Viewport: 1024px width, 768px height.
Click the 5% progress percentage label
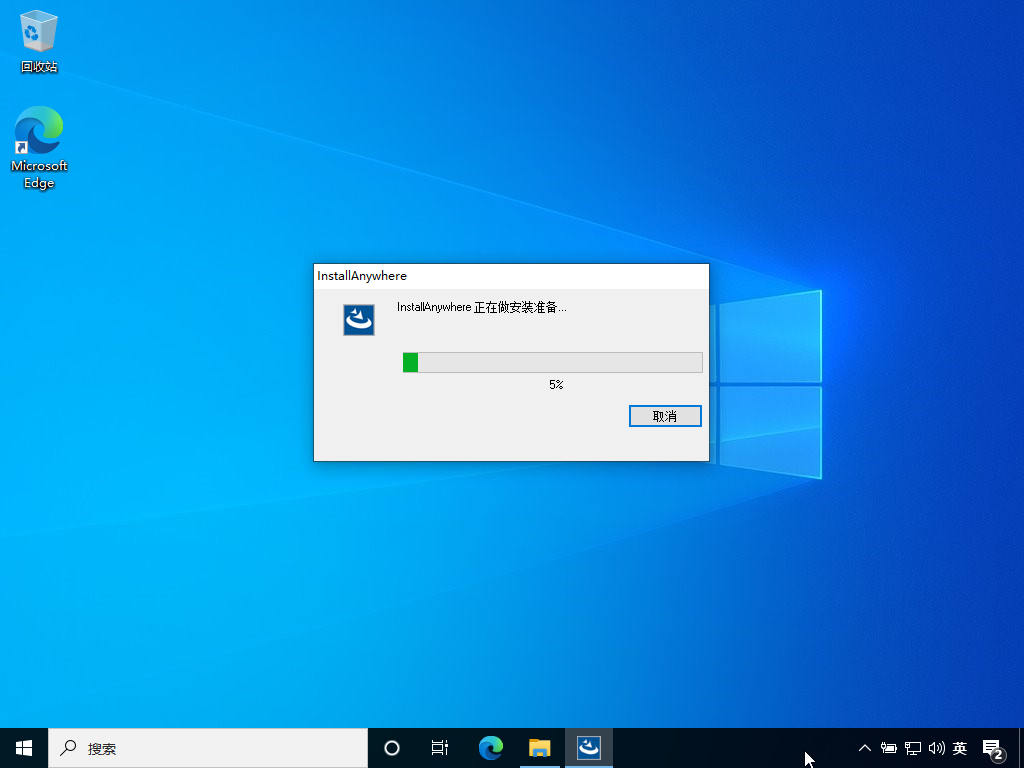tap(556, 385)
